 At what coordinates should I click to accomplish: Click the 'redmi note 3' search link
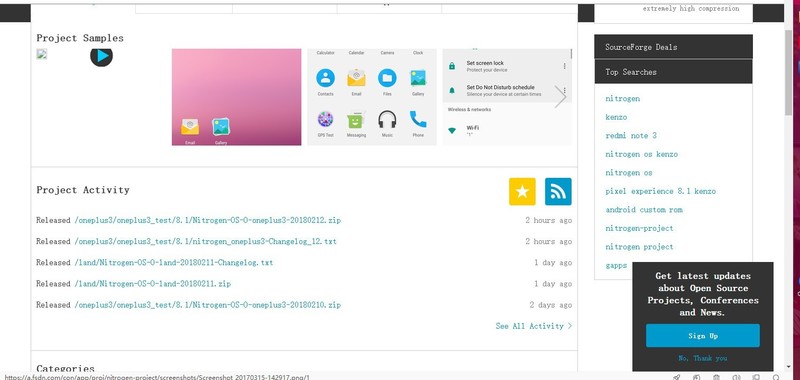point(631,136)
